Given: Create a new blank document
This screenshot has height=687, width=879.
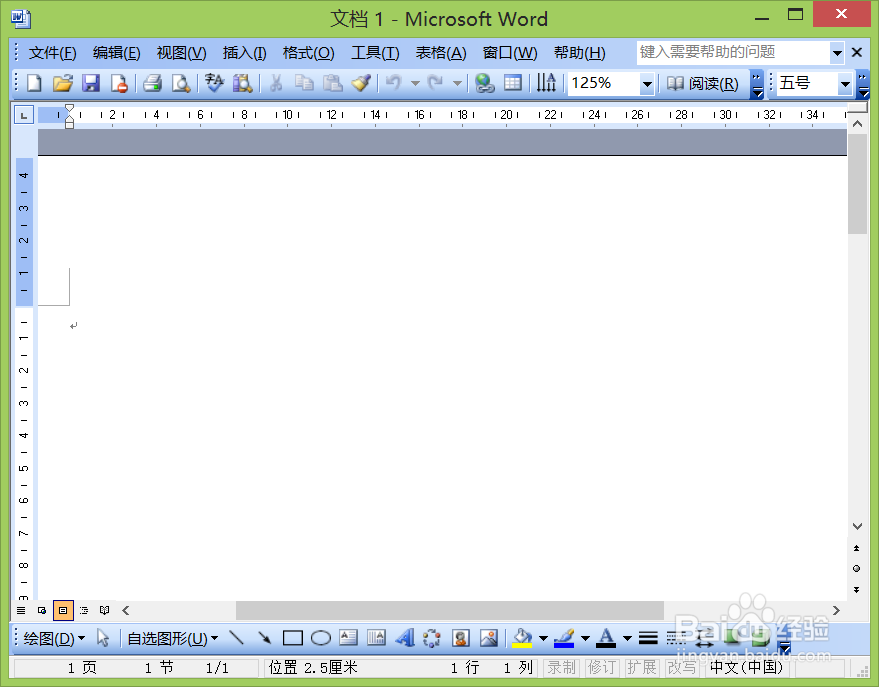Looking at the screenshot, I should click(x=34, y=83).
